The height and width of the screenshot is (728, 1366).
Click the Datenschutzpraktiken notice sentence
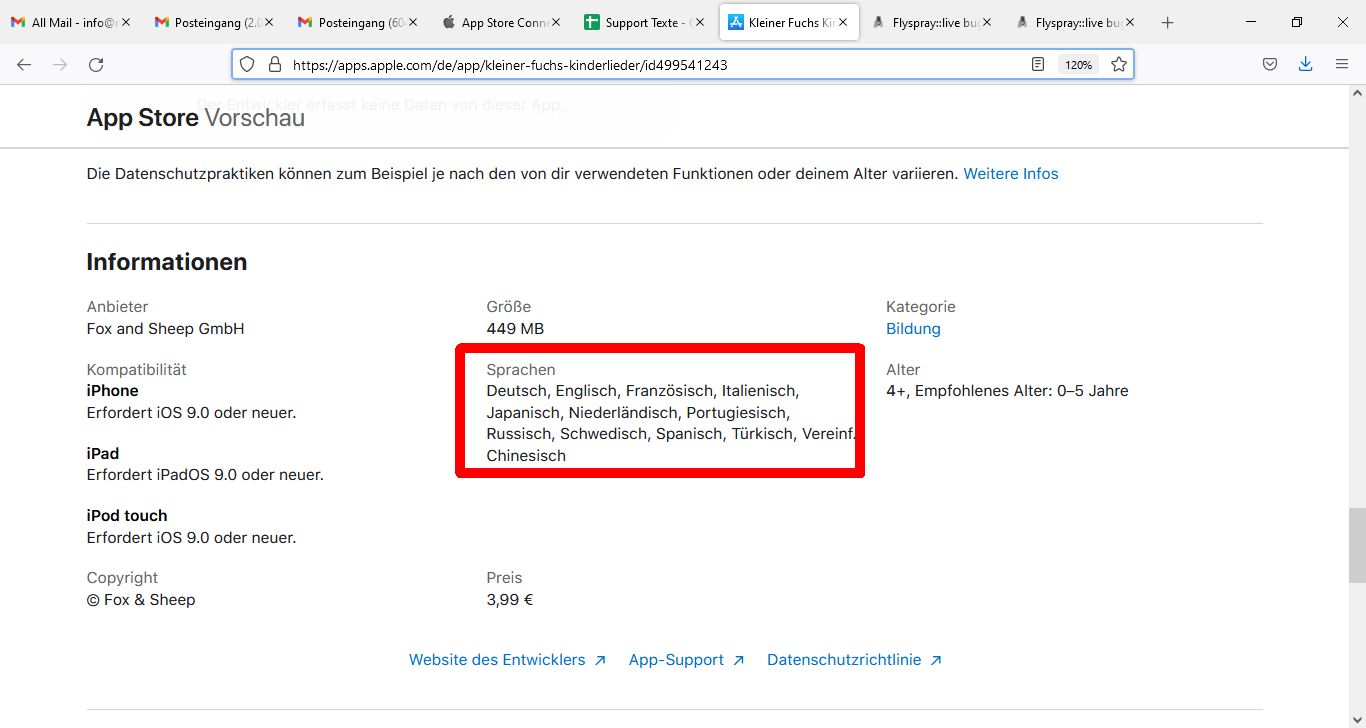point(523,174)
